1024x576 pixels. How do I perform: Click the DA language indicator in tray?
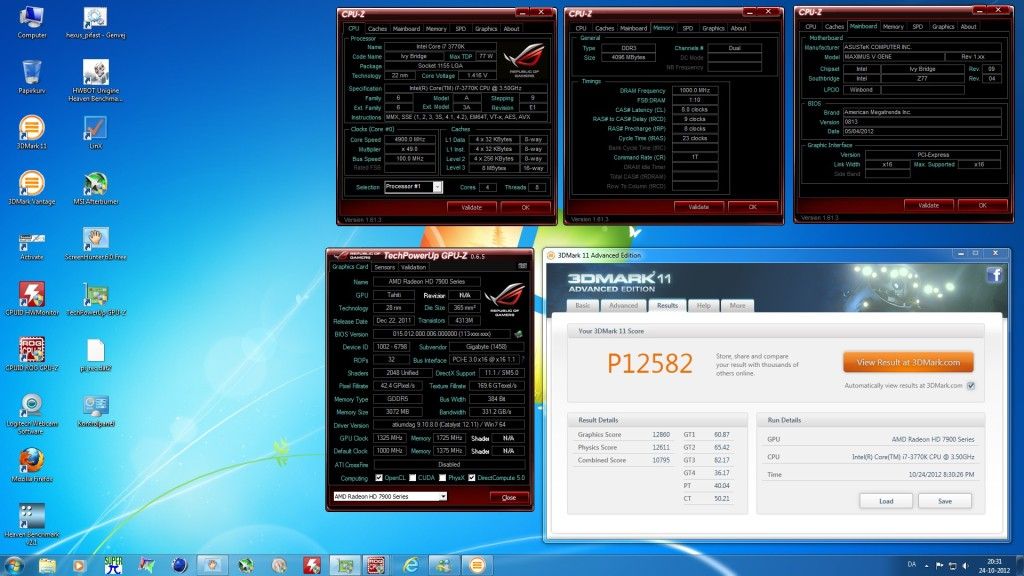912,565
